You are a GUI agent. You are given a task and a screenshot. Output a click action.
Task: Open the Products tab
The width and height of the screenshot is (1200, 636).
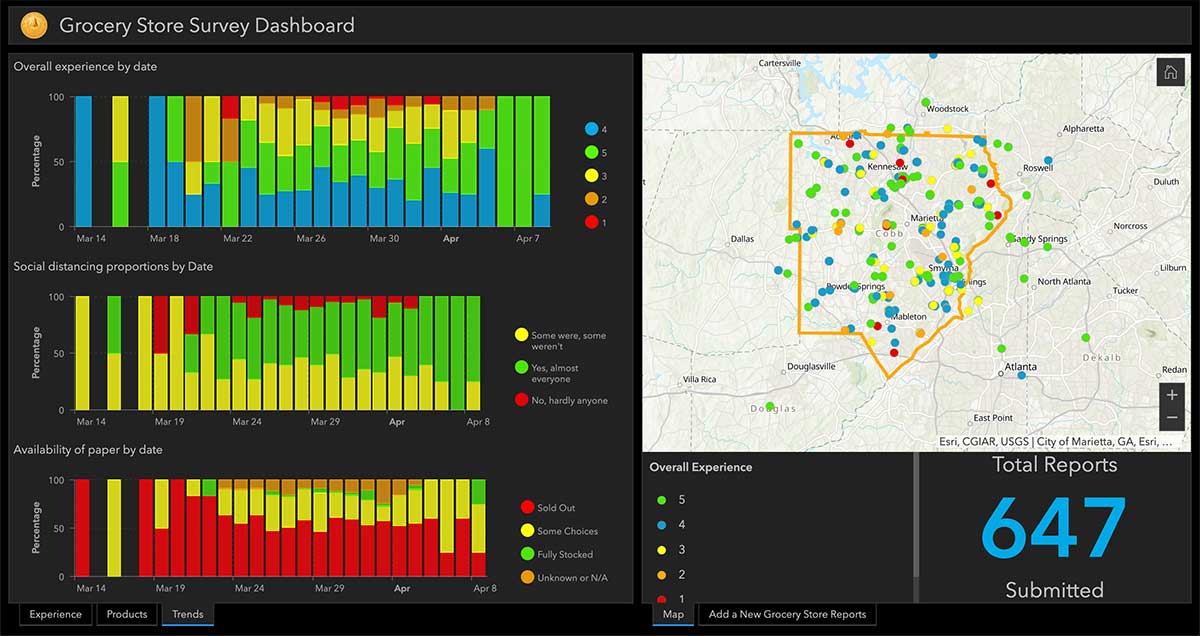(127, 614)
